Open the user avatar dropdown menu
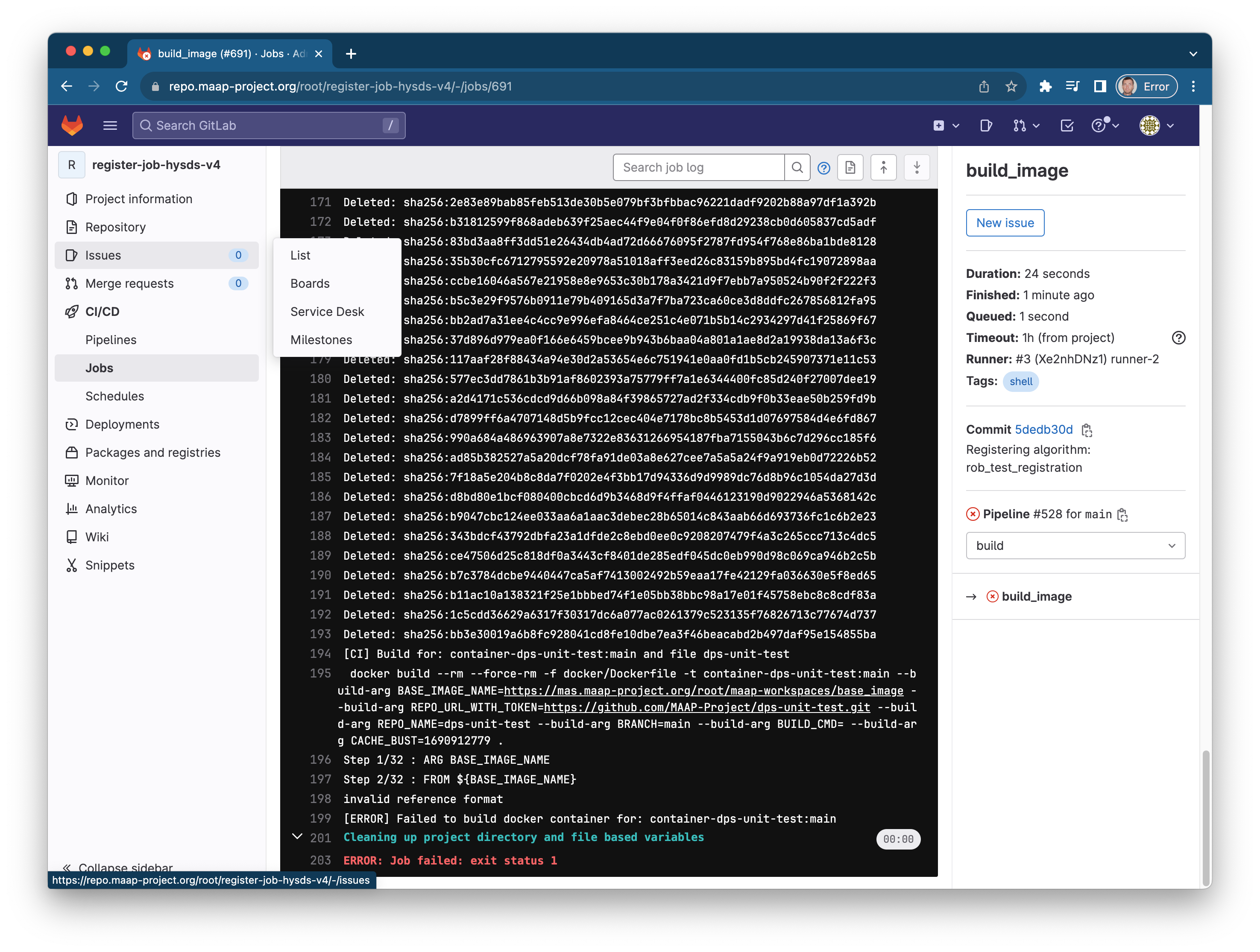This screenshot has height=952, width=1260. [1156, 125]
